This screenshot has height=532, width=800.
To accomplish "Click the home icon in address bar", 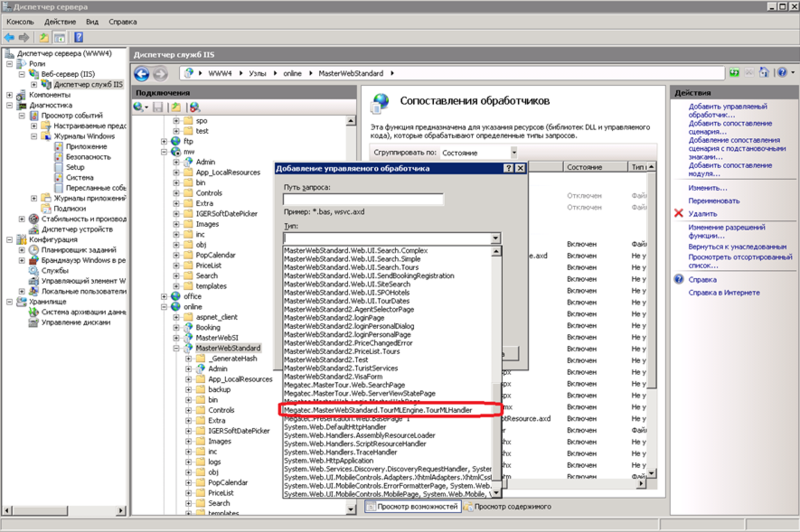I will (763, 74).
